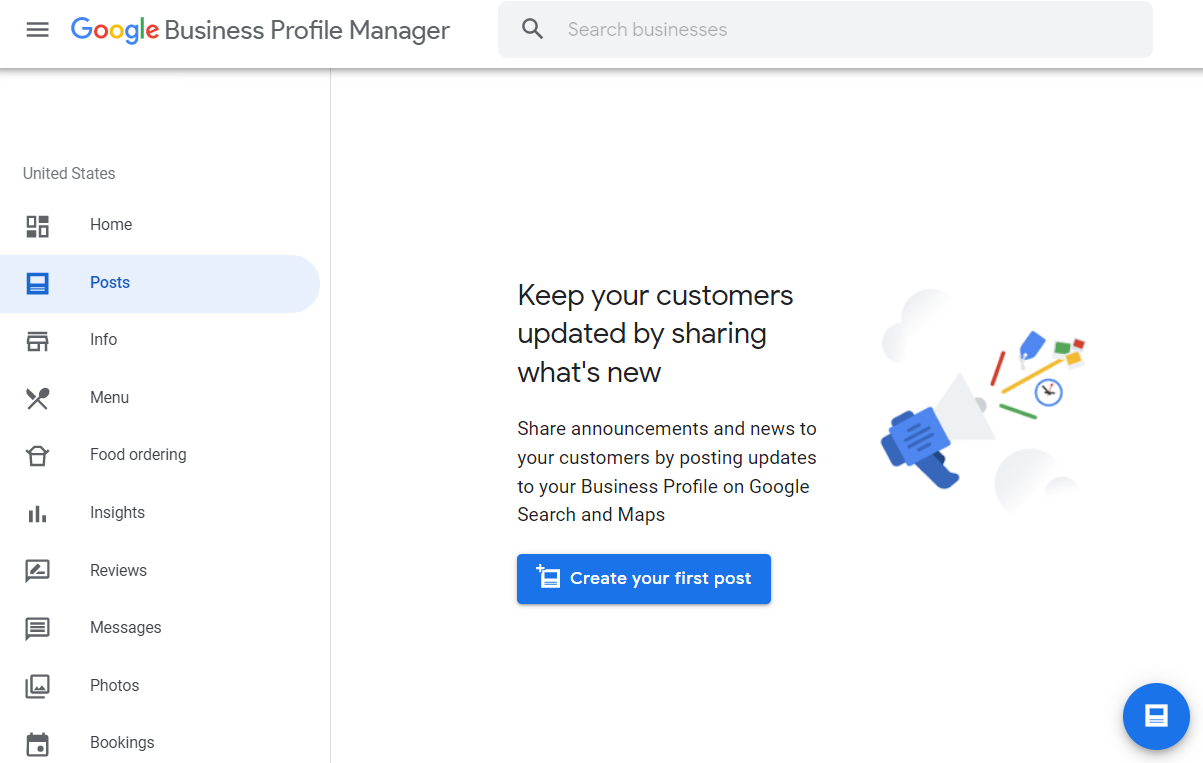Viewport: 1203px width, 763px height.
Task: Open the Menu section label
Action: pyautogui.click(x=109, y=398)
